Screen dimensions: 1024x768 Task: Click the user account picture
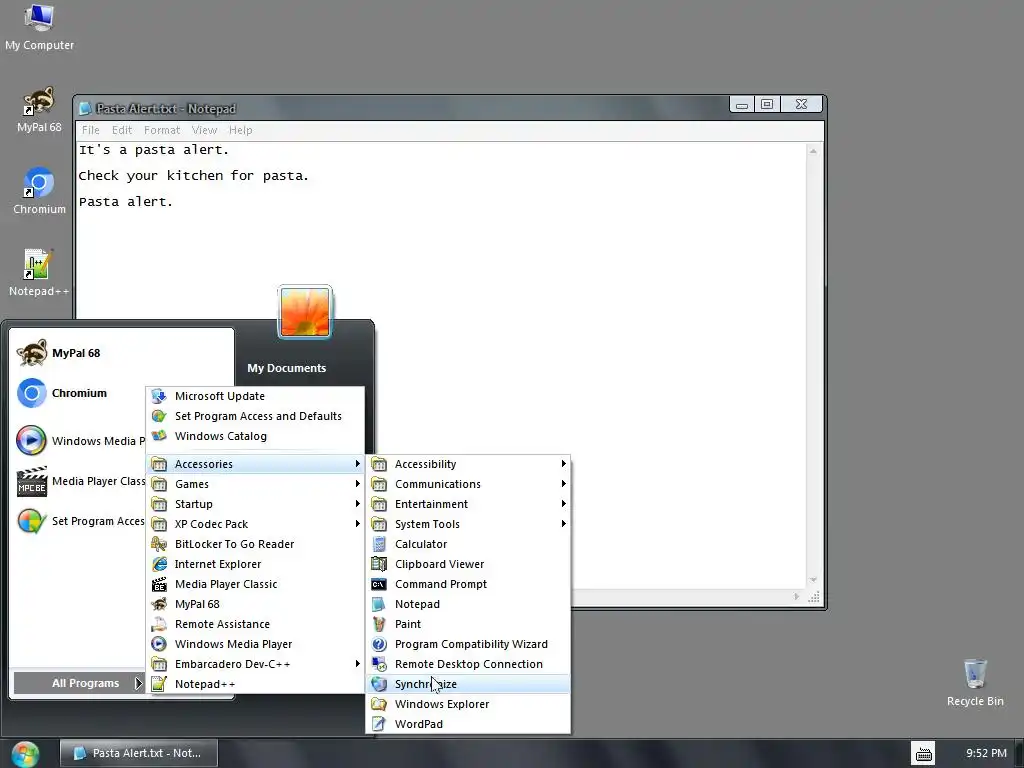[305, 312]
